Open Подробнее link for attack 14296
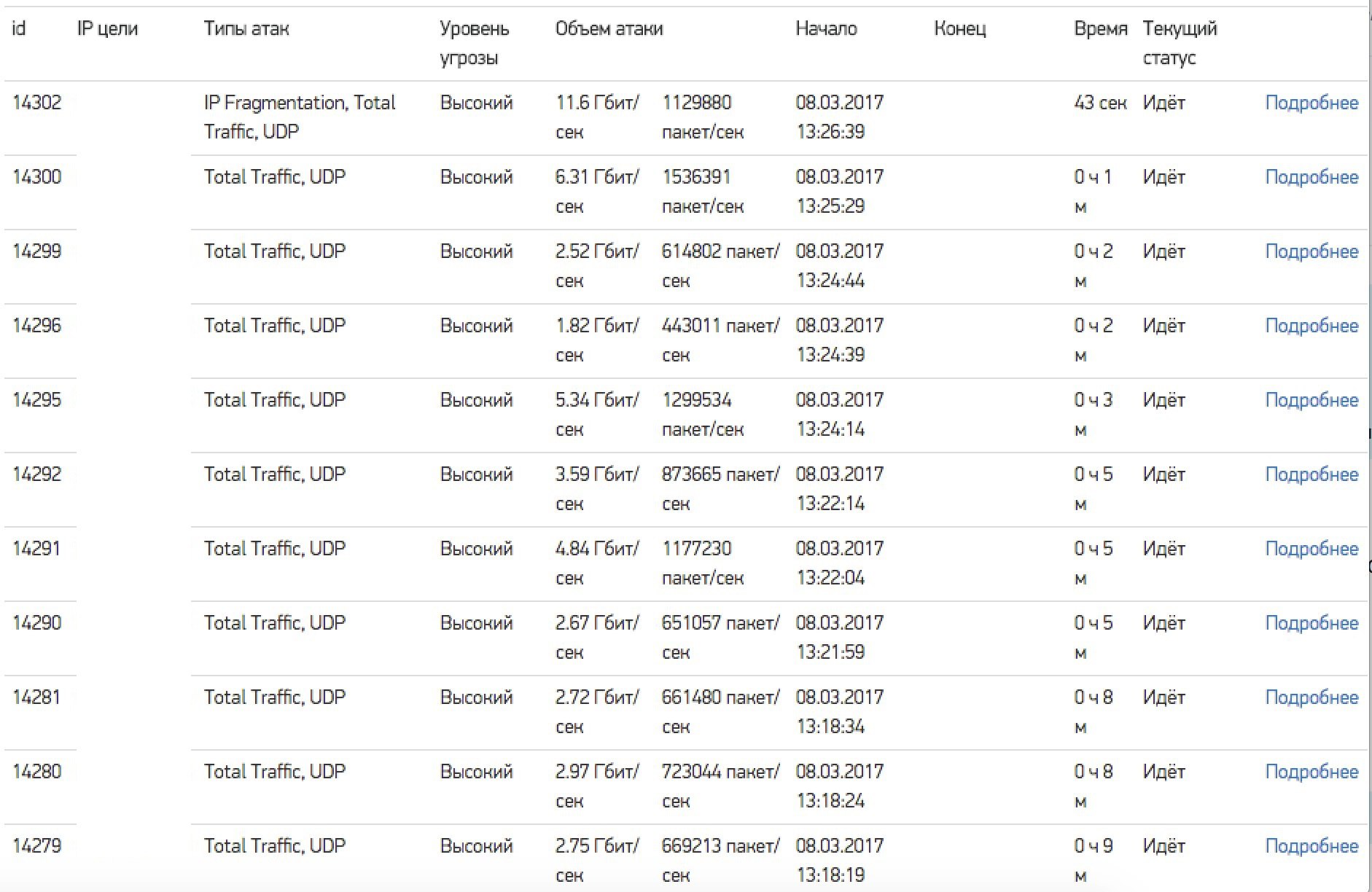The height and width of the screenshot is (892, 1372). [1311, 326]
